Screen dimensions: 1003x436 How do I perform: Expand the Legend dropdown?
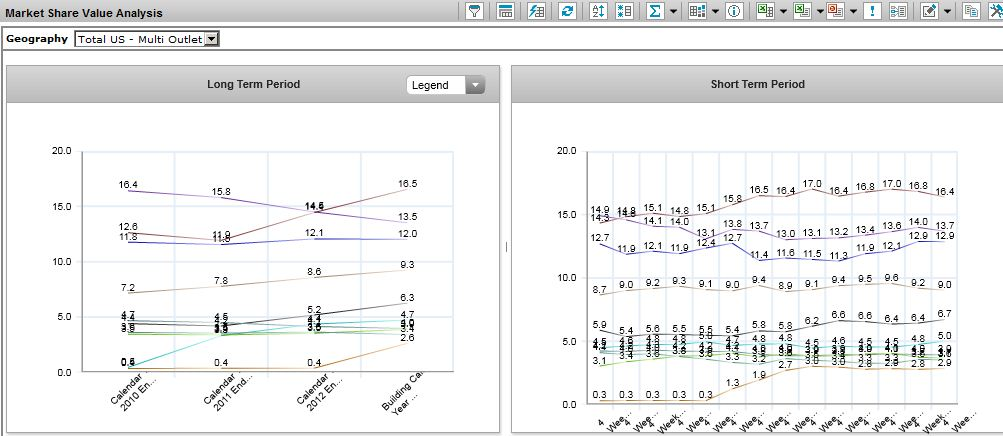(473, 86)
